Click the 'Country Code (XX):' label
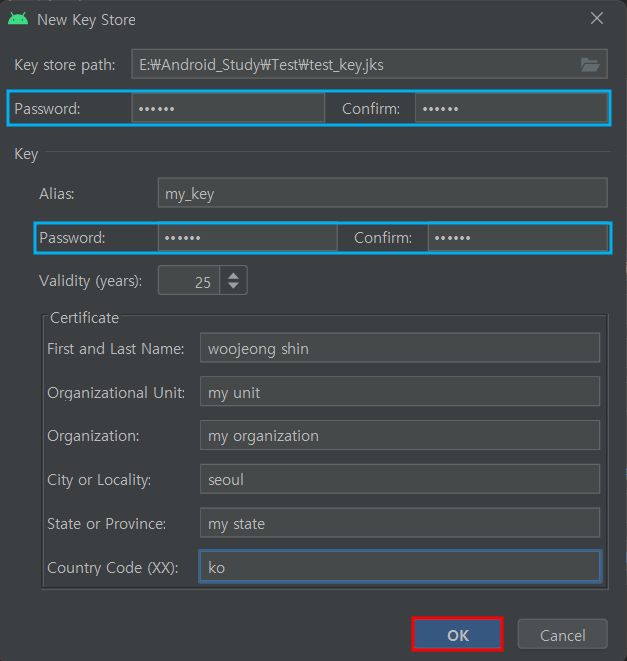Image resolution: width=627 pixels, height=661 pixels. coord(113,568)
